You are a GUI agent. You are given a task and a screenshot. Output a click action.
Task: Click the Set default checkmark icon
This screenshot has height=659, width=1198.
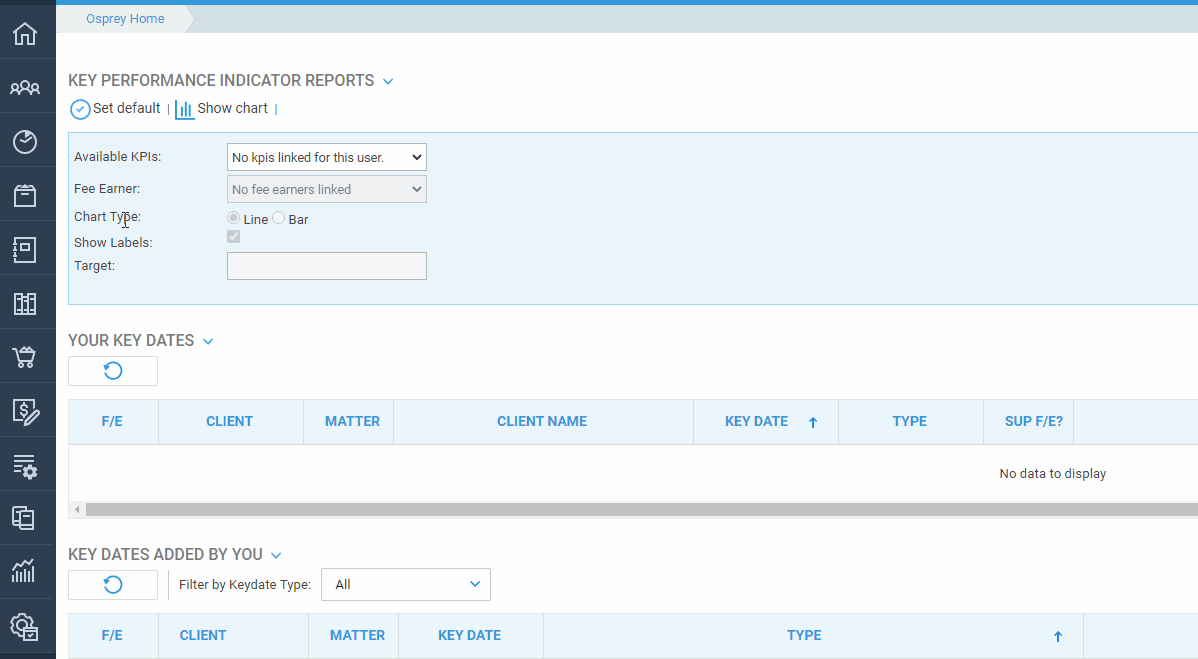(x=79, y=109)
